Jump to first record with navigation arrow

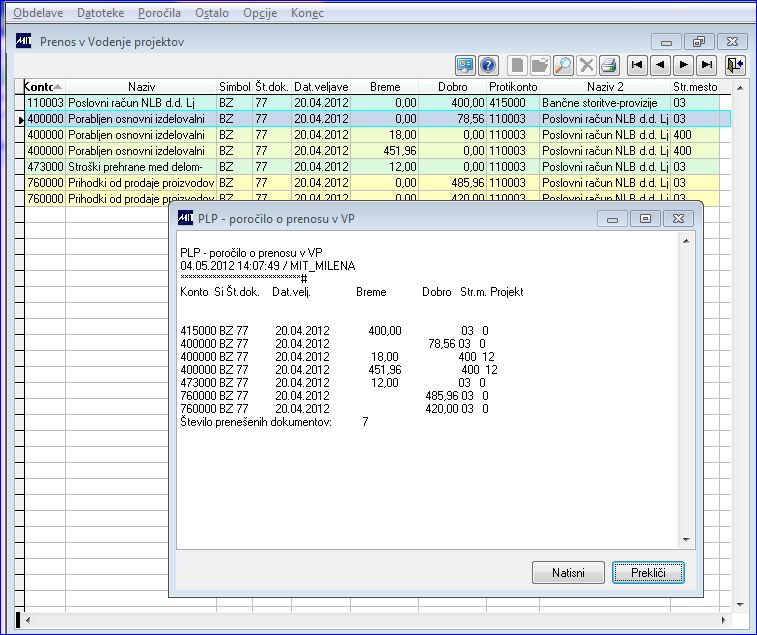[637, 66]
